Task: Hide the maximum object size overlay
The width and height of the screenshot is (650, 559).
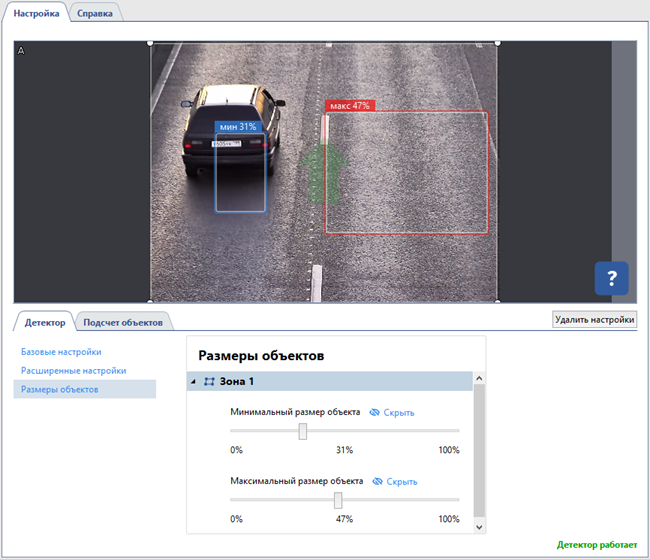Action: click(402, 481)
